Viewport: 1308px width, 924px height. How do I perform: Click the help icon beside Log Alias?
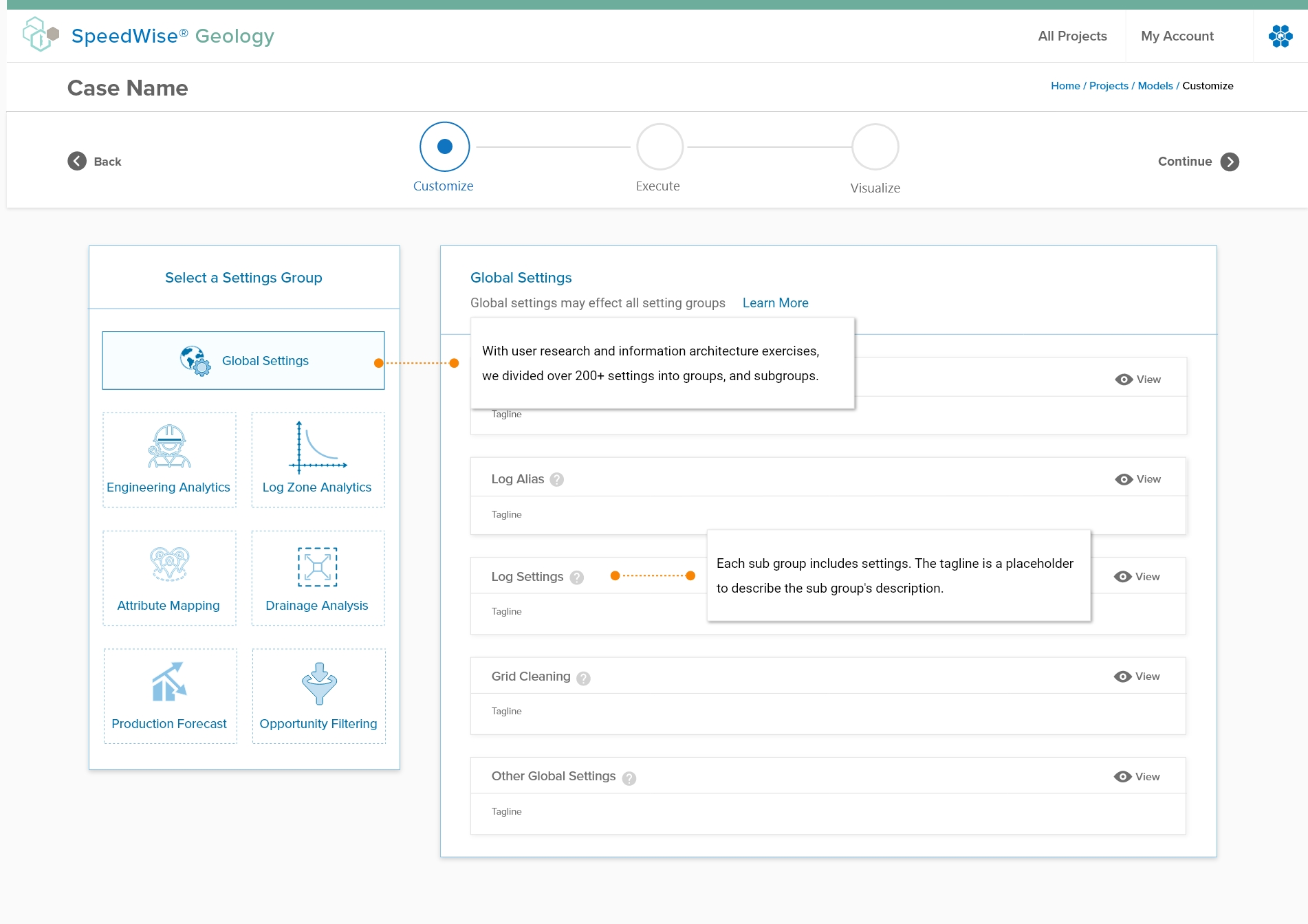click(x=557, y=480)
